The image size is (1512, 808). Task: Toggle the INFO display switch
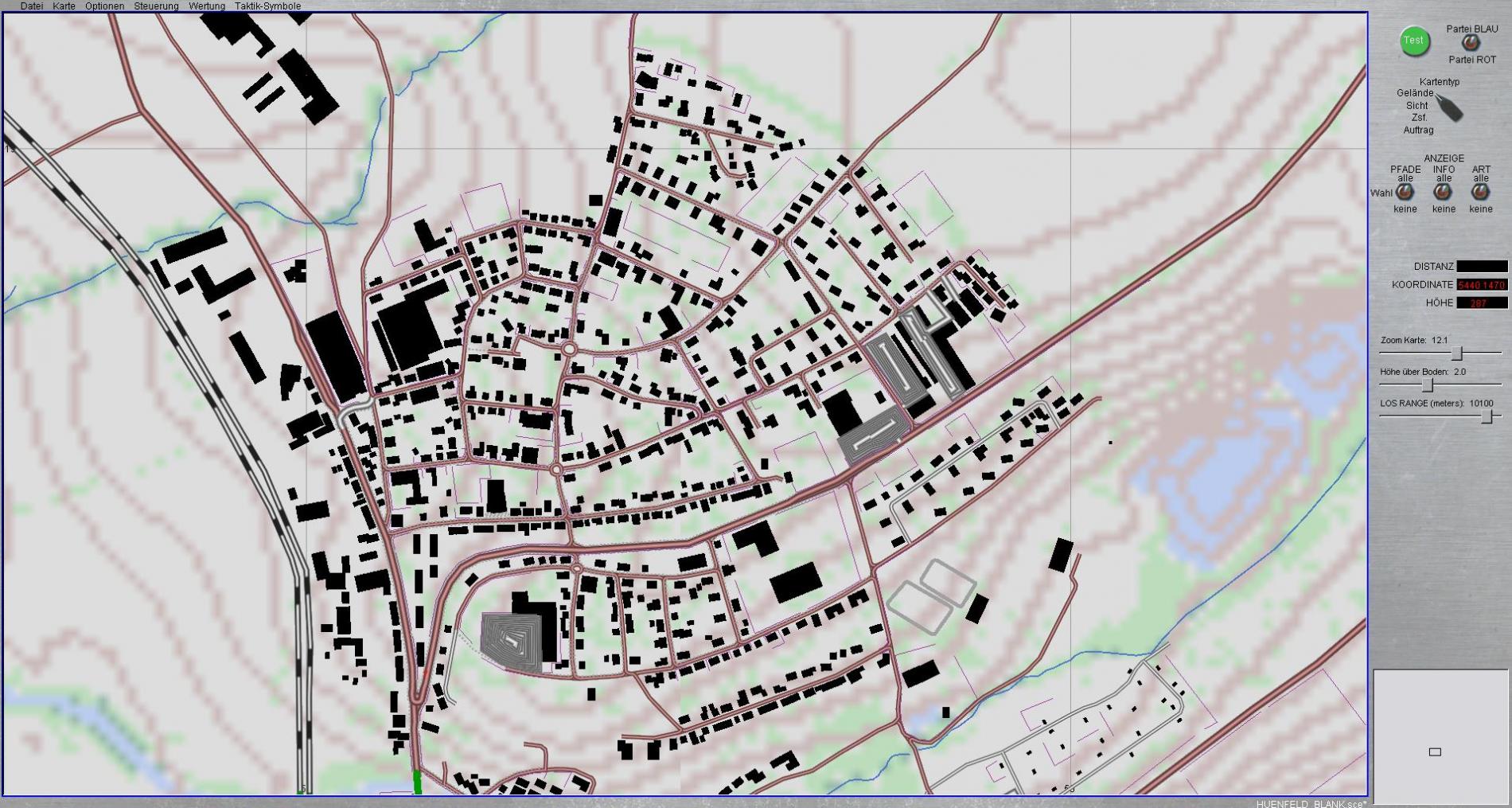(1443, 192)
